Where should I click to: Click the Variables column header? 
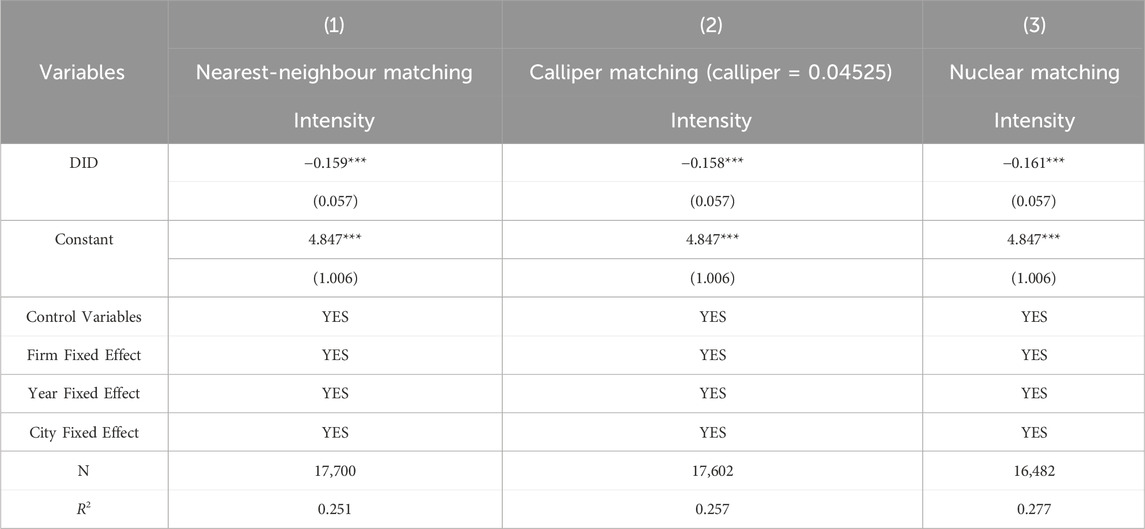click(83, 72)
